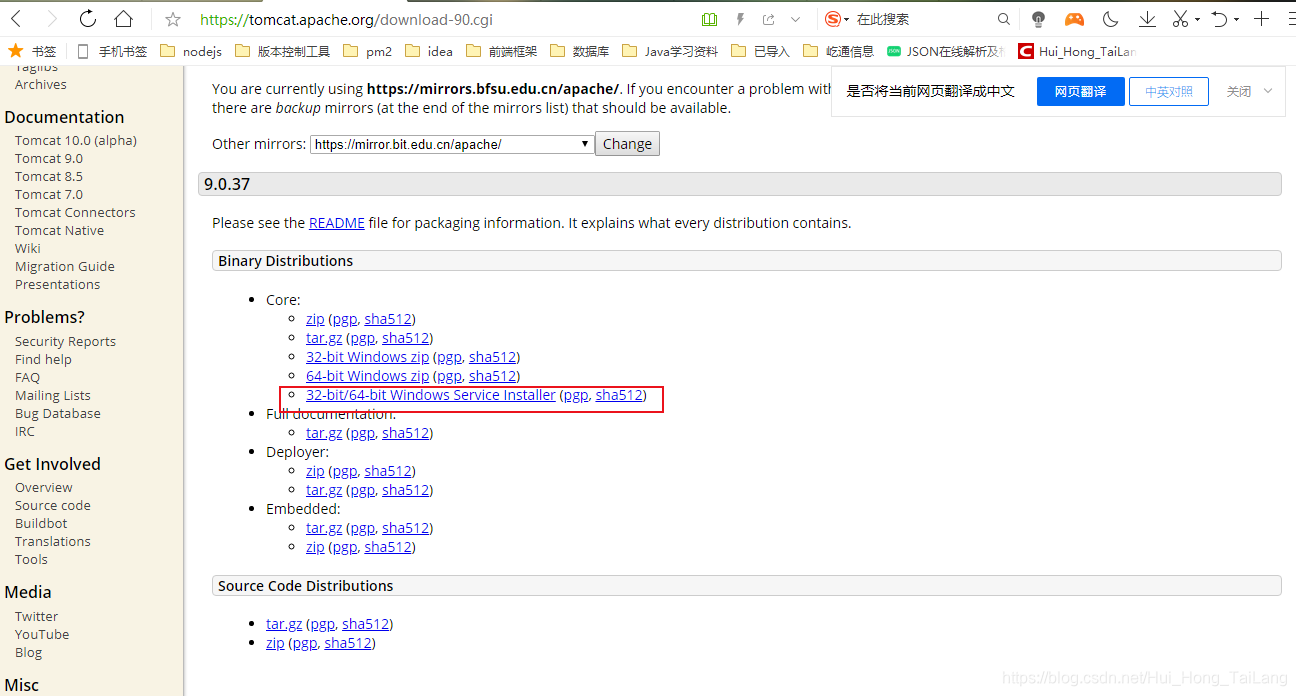Click the address bar URL
Image resolution: width=1296 pixels, height=696 pixels.
point(346,19)
